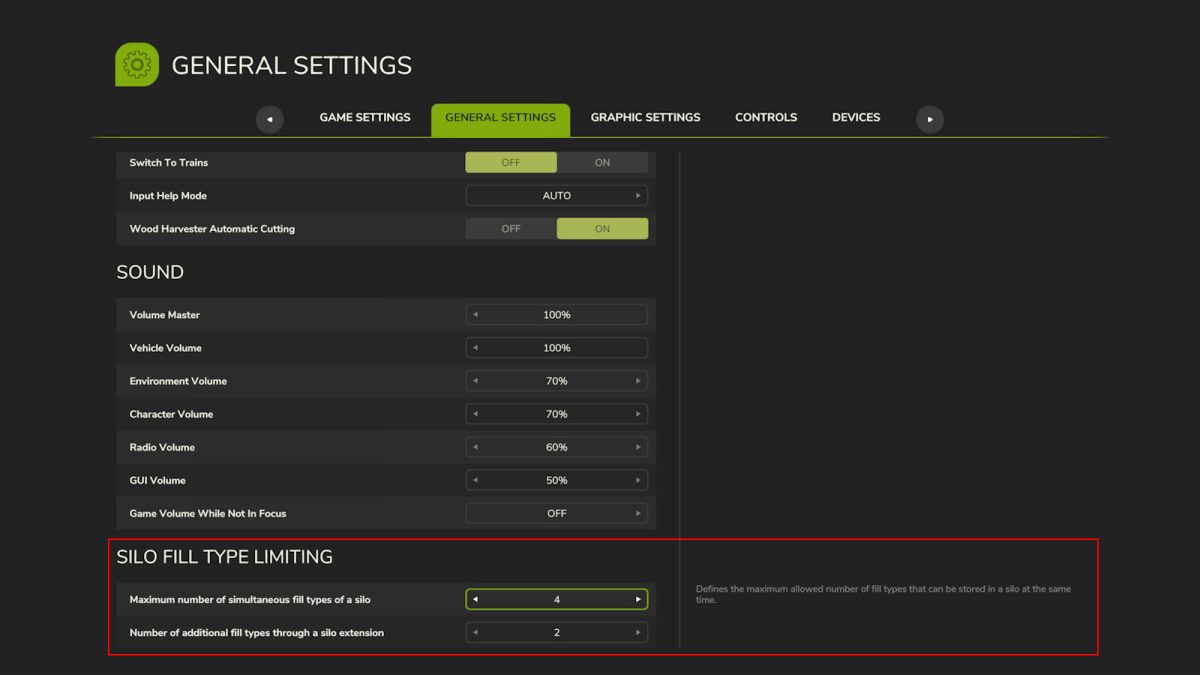Open the Input Help Mode selector

point(557,195)
